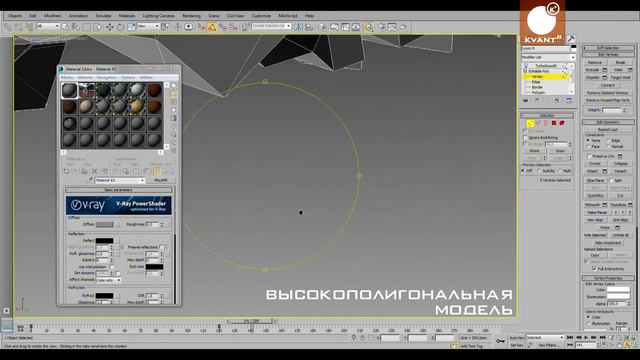Enable Preserve UVs checkbox
The width and height of the screenshot is (640, 360).
point(589,156)
